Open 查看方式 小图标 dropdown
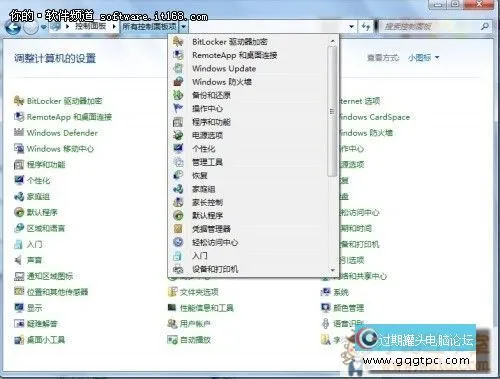Viewport: 500px width, 379px height. point(423,58)
